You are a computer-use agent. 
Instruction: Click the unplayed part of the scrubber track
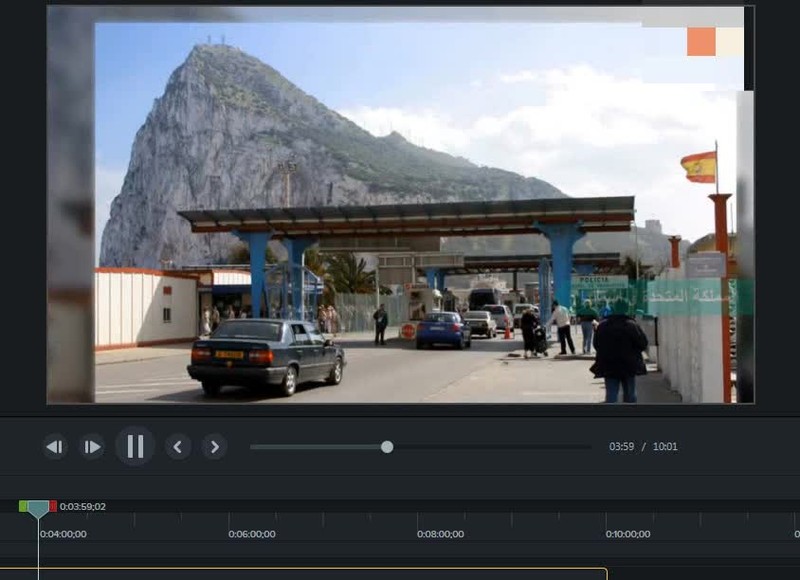pos(490,447)
